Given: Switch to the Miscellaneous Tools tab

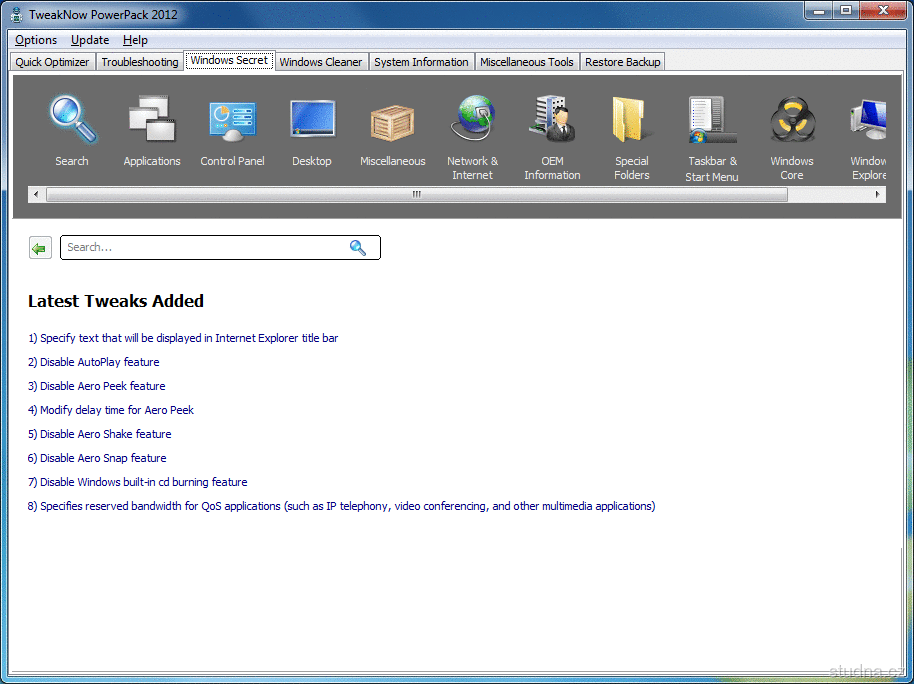Looking at the screenshot, I should click(527, 62).
